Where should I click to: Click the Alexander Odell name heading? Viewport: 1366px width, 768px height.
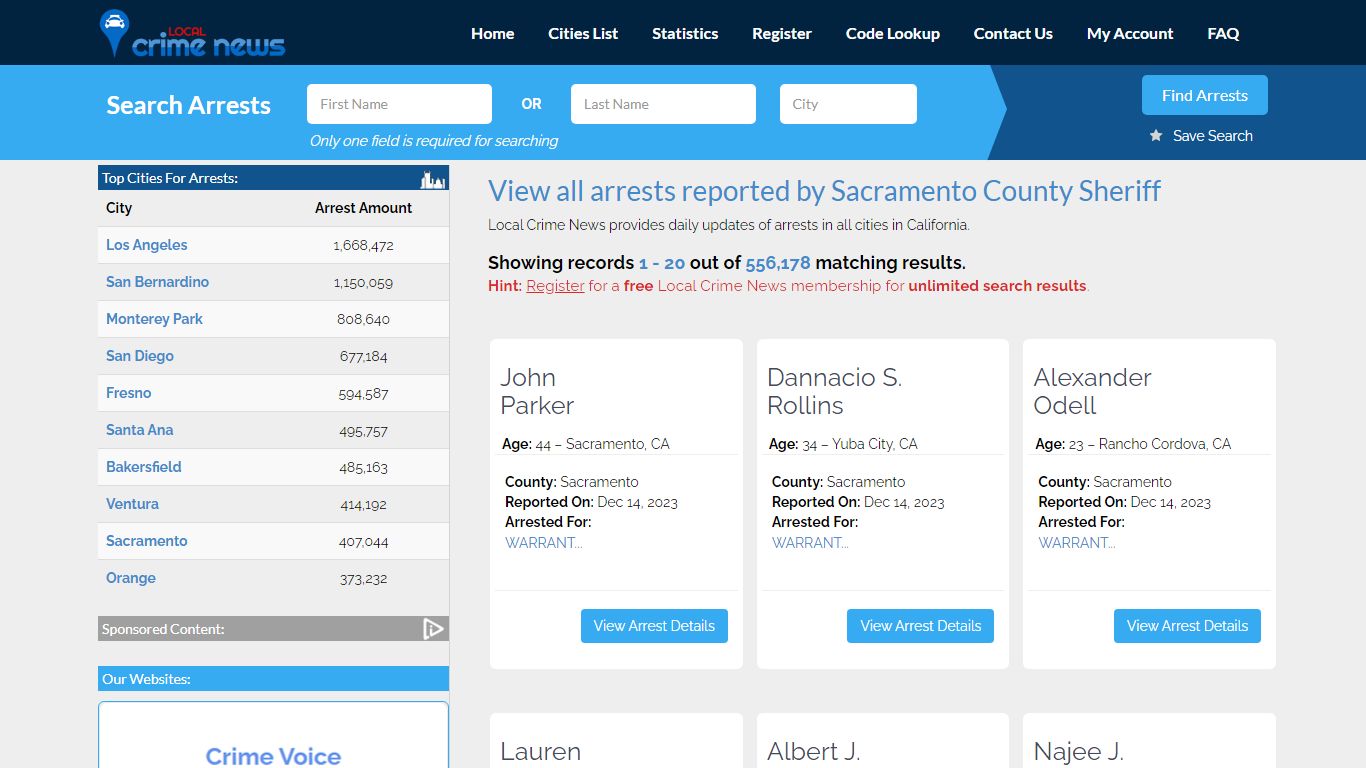(1092, 391)
